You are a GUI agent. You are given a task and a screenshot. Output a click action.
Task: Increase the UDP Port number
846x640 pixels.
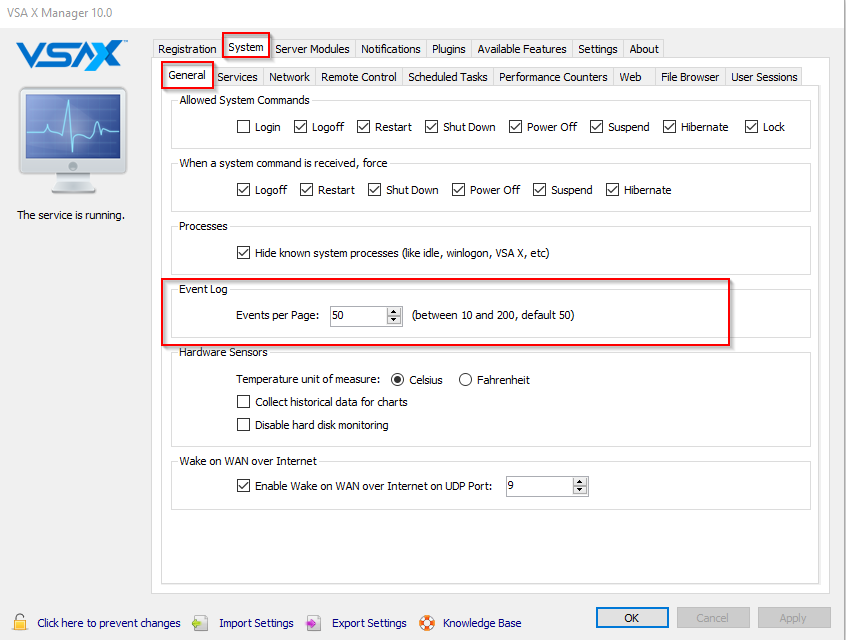point(580,482)
